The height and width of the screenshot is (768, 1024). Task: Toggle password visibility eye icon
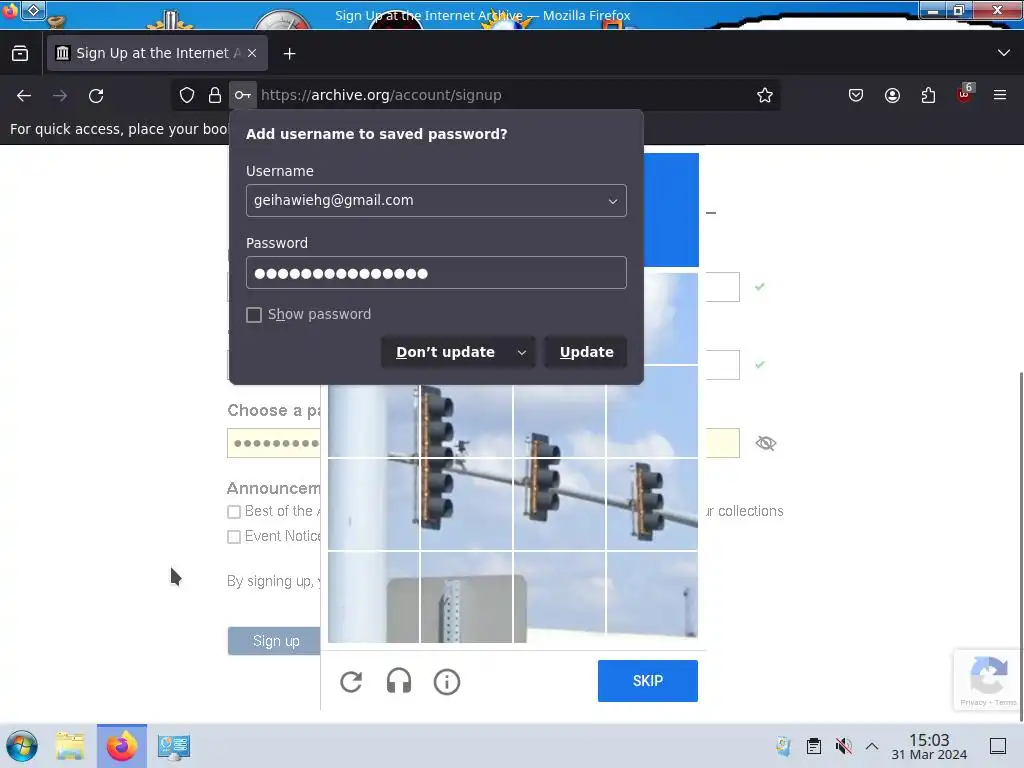(765, 443)
